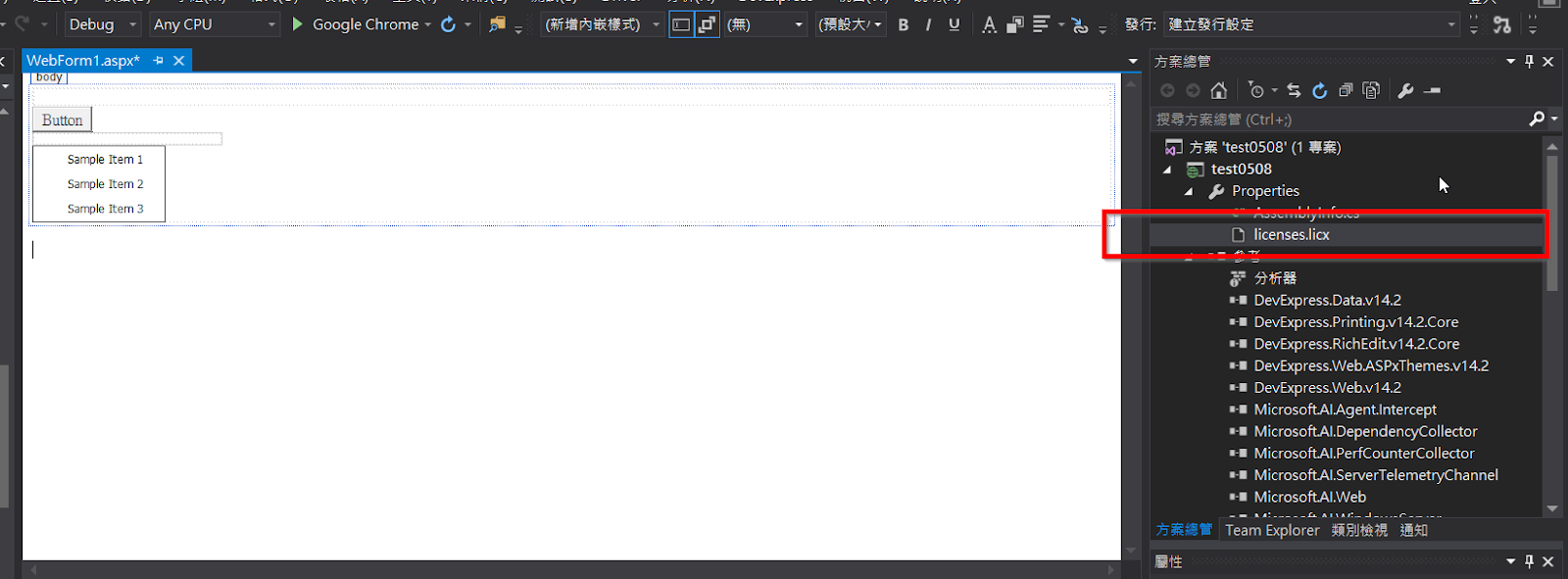Viewport: 1568px width, 579px height.
Task: Select Sample Item 1 in the designer list
Action: (105, 159)
